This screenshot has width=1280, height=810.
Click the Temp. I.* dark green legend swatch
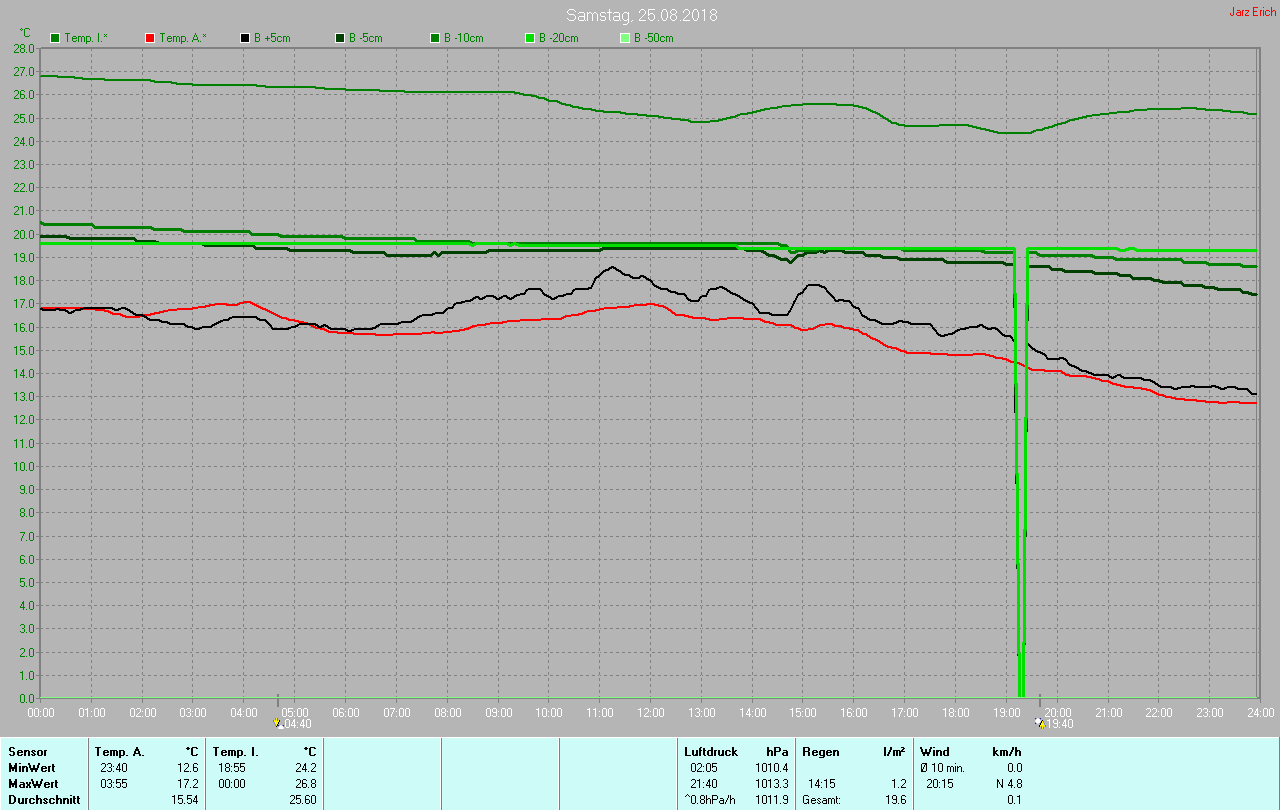pyautogui.click(x=55, y=38)
